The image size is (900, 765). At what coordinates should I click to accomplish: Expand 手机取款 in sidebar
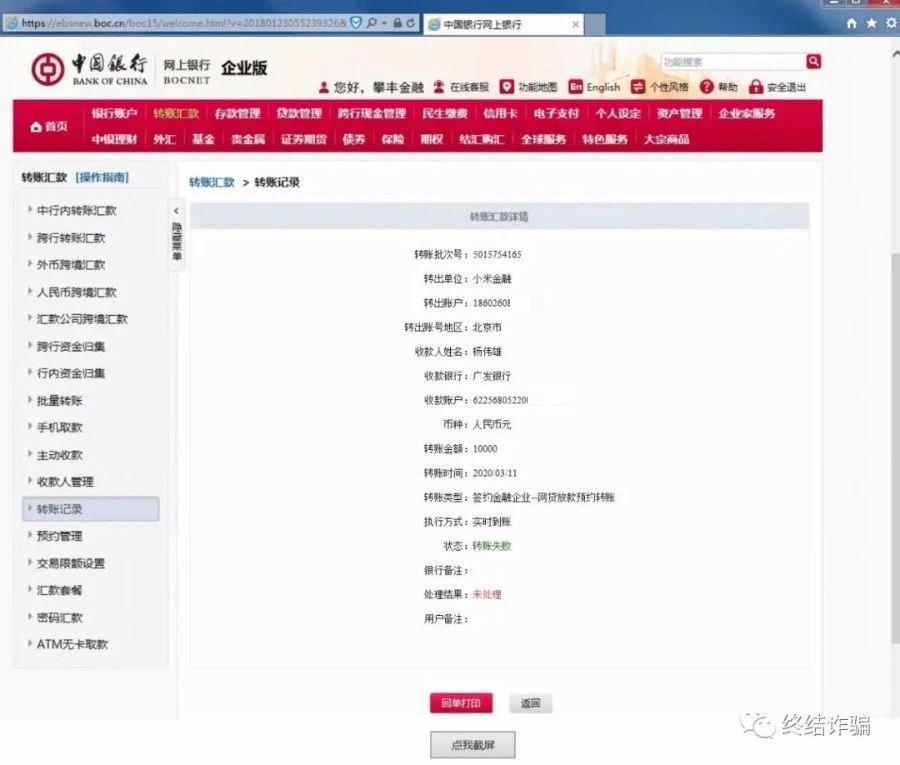point(59,428)
